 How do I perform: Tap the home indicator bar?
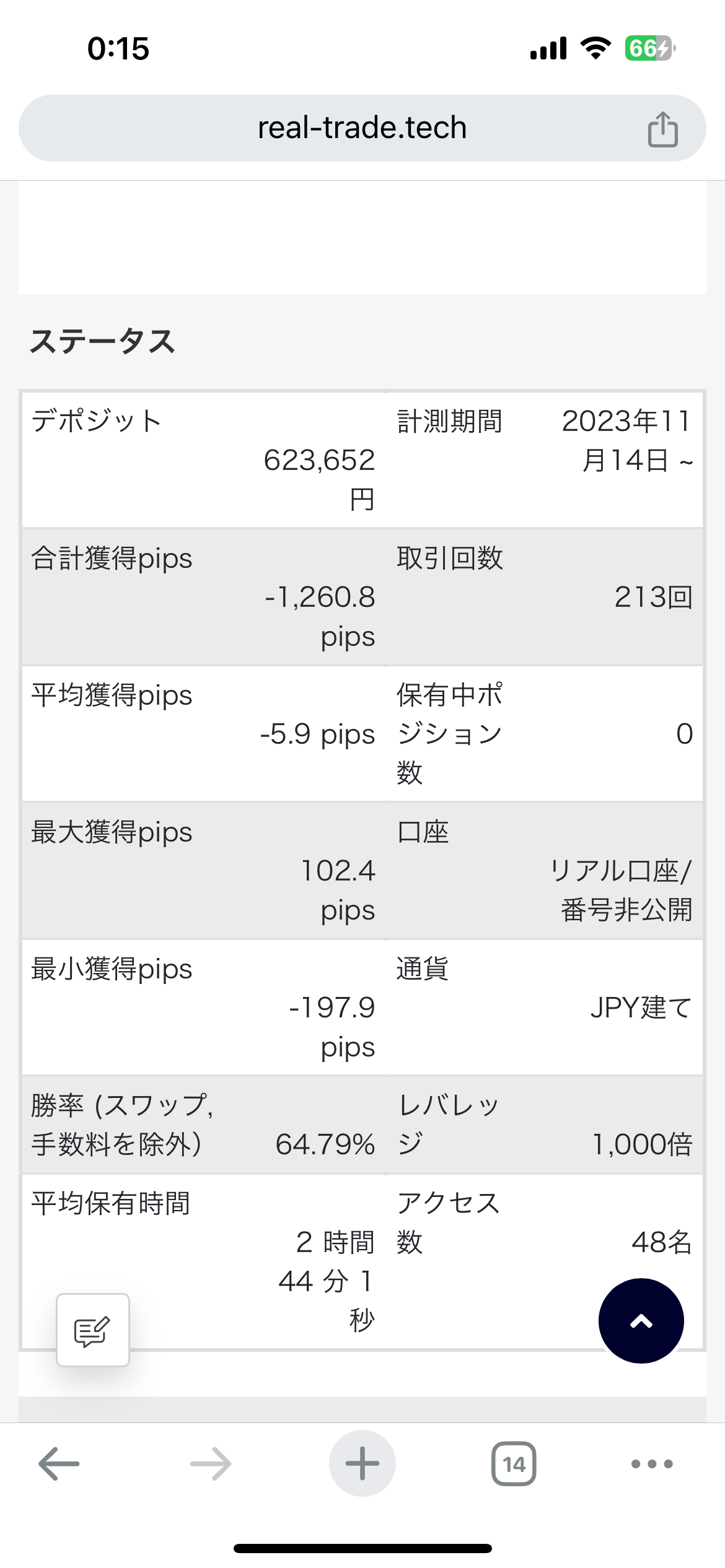362,1548
